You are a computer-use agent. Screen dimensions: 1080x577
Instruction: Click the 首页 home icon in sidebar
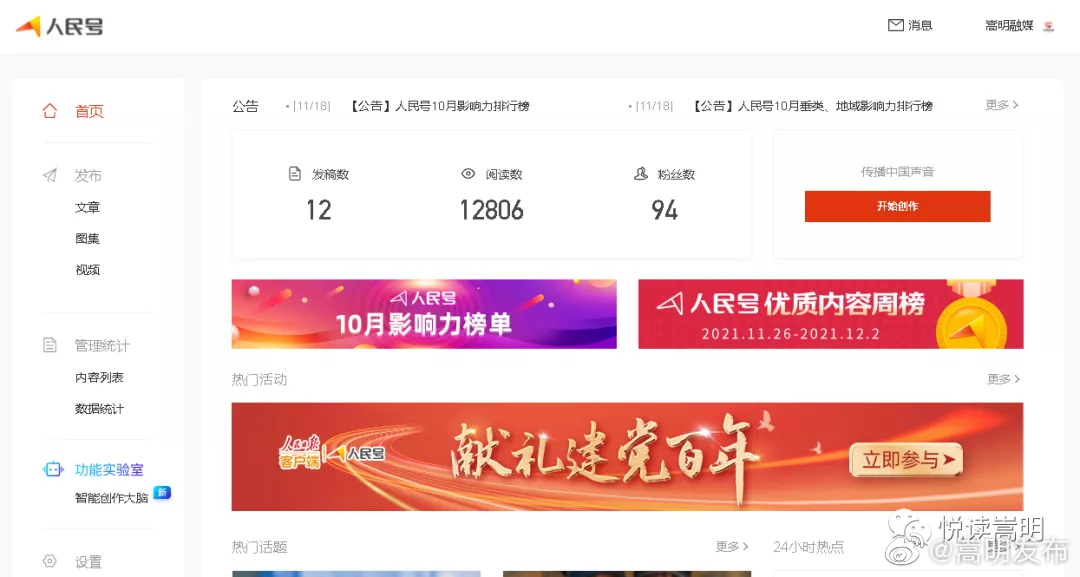tap(50, 111)
